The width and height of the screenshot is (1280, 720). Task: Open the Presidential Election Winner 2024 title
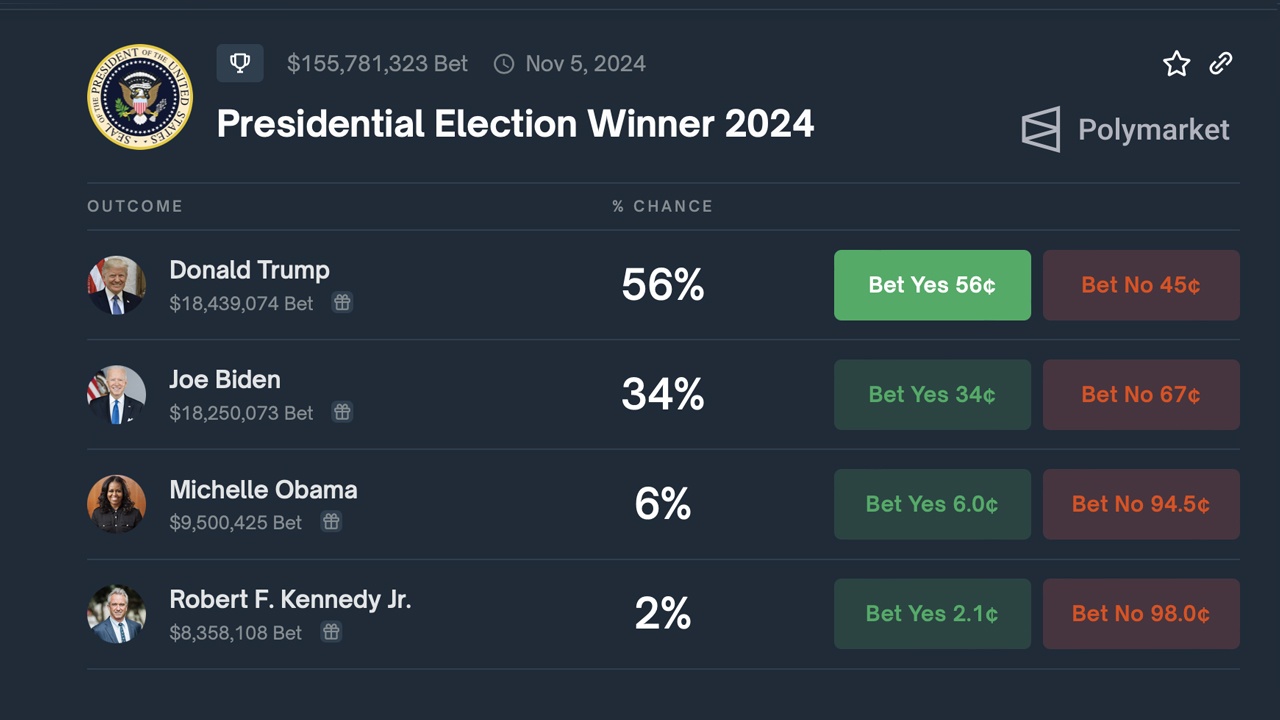(515, 123)
